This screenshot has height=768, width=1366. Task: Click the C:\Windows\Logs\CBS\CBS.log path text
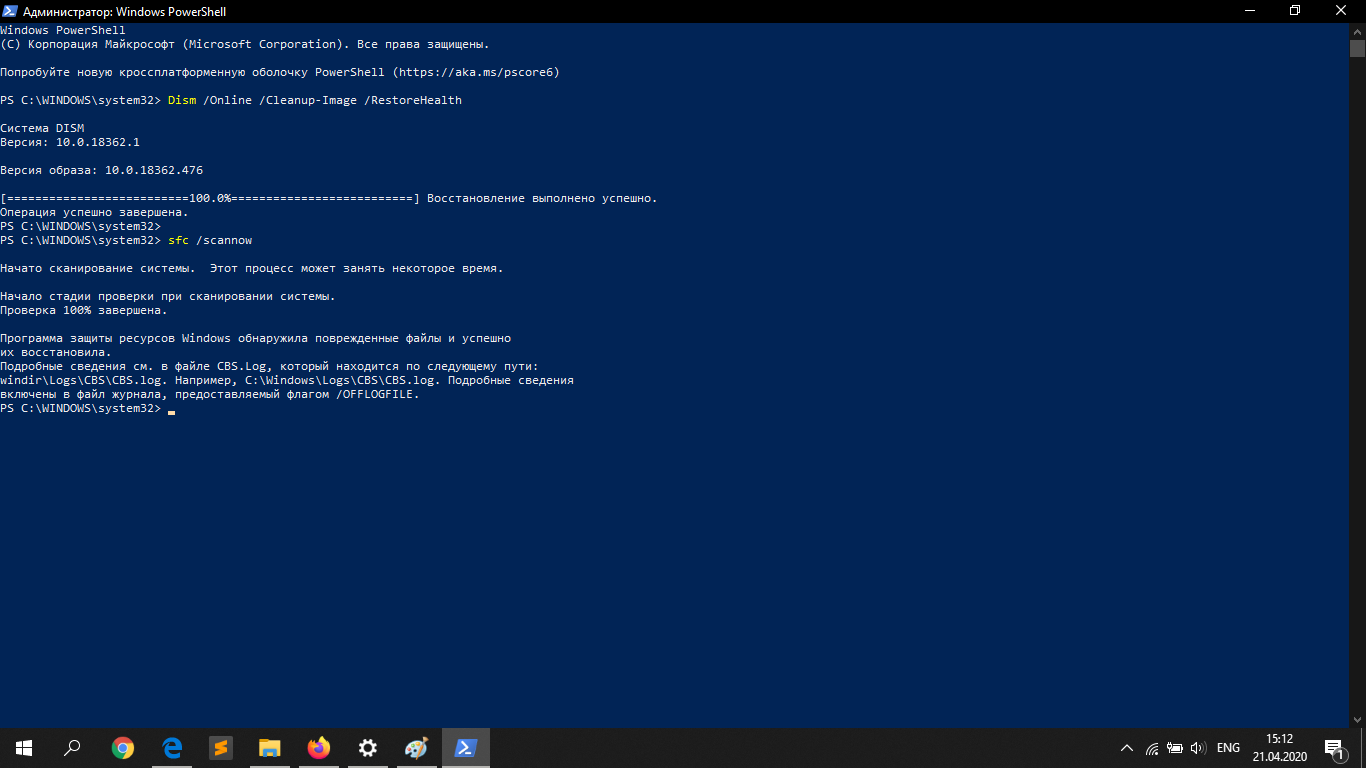[339, 380]
